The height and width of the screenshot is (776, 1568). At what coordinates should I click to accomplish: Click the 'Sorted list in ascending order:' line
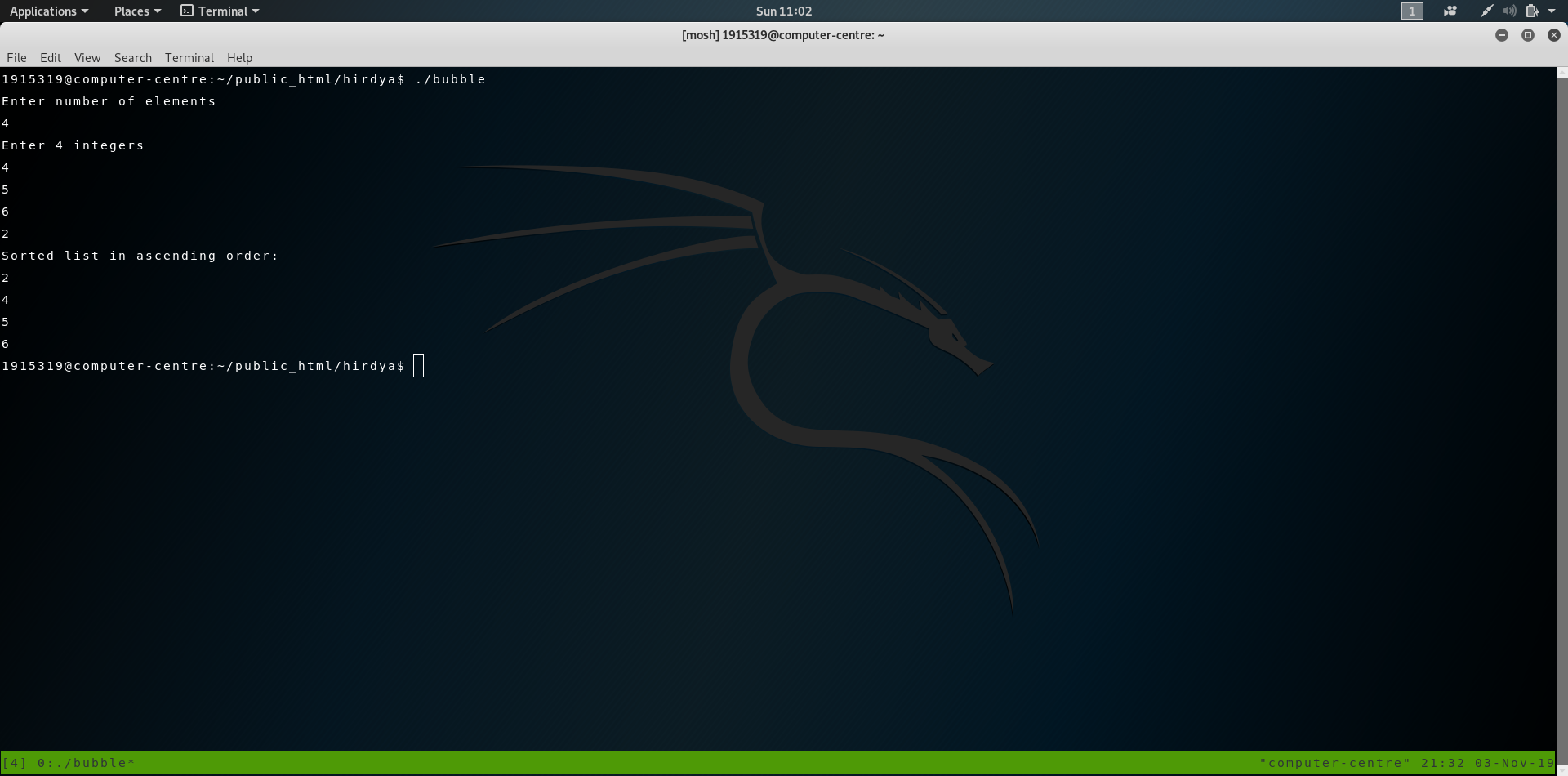click(x=140, y=256)
